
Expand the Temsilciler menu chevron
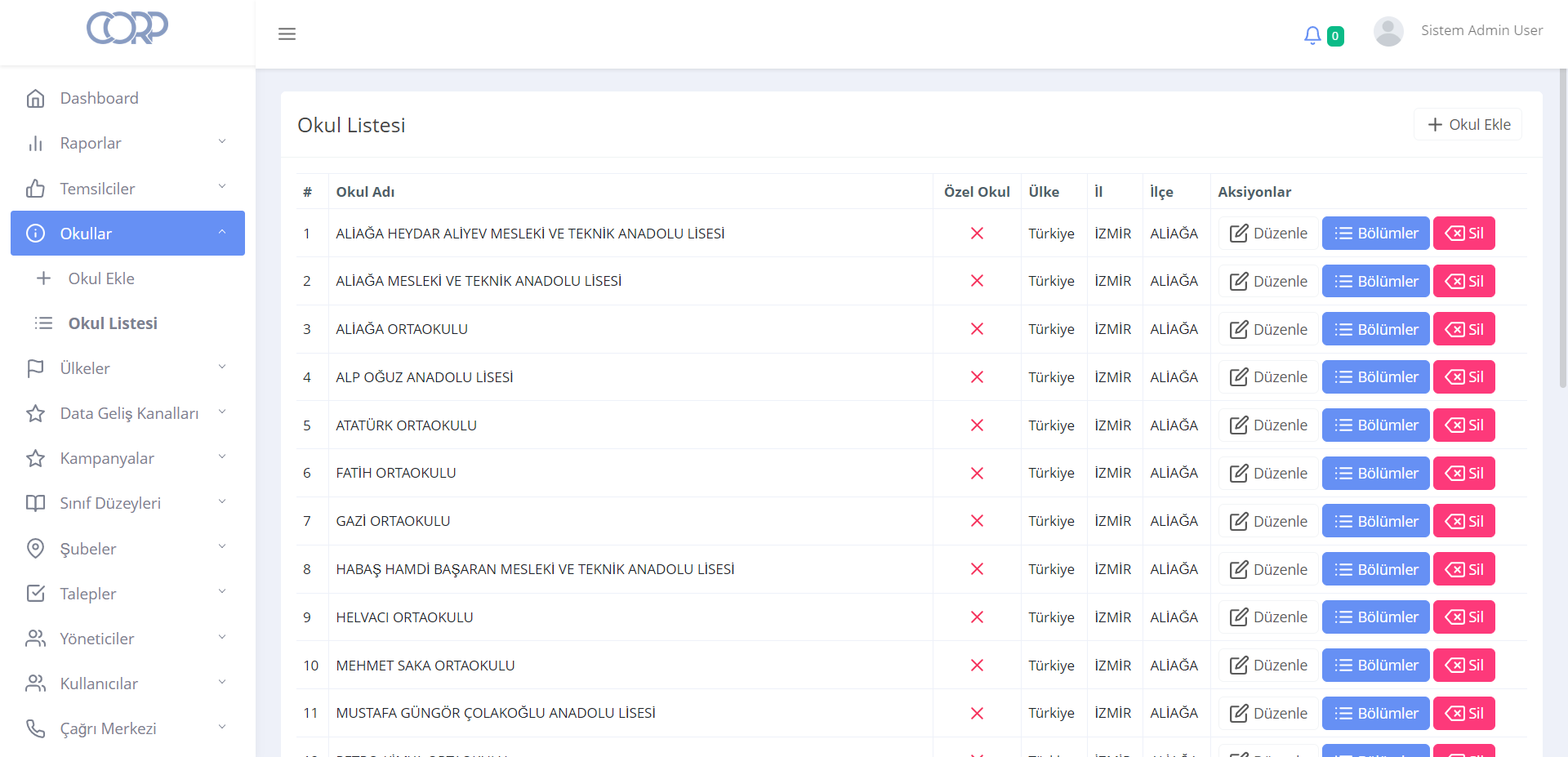coord(222,187)
